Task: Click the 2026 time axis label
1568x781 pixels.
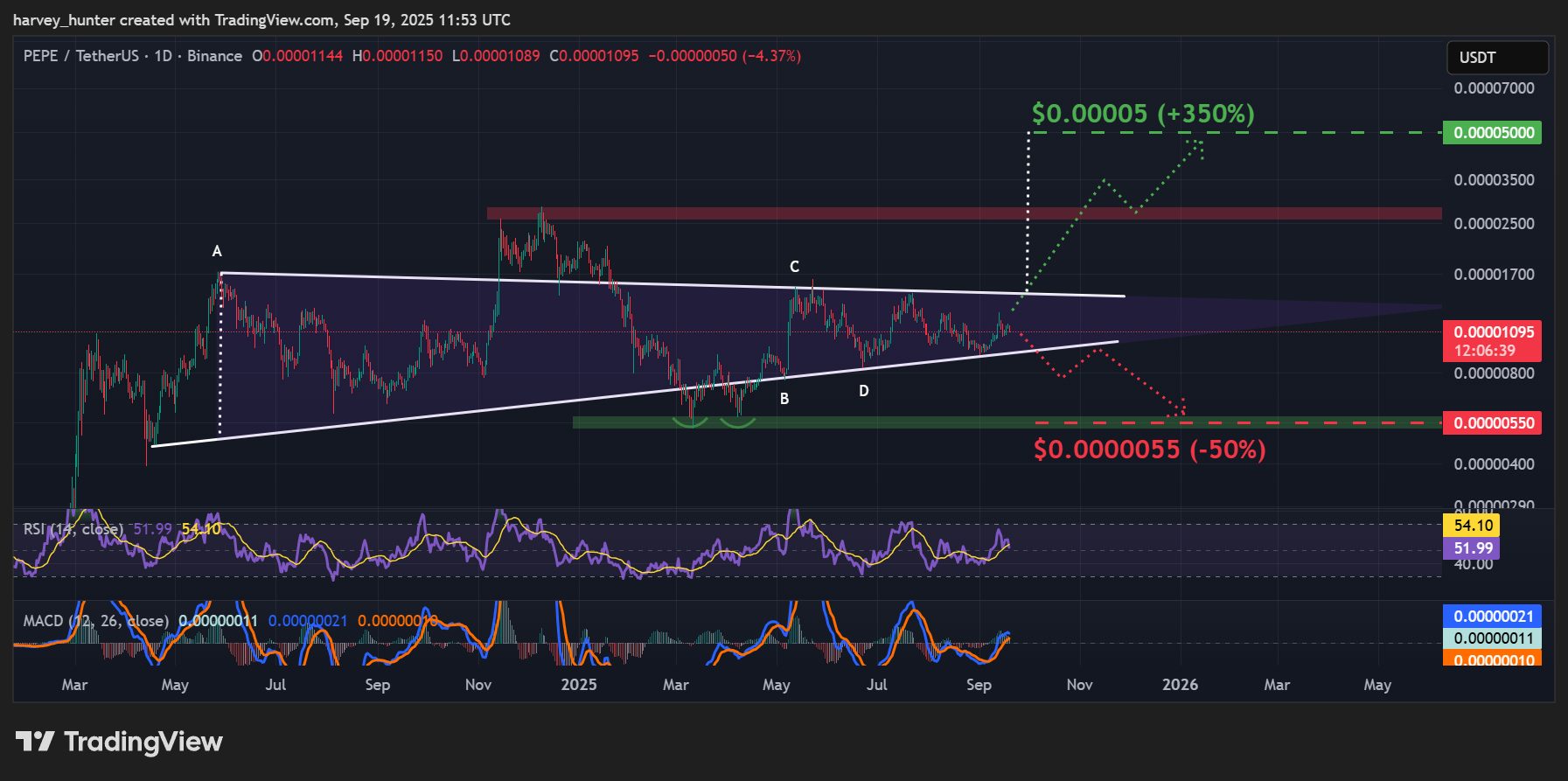Action: click(x=1180, y=685)
